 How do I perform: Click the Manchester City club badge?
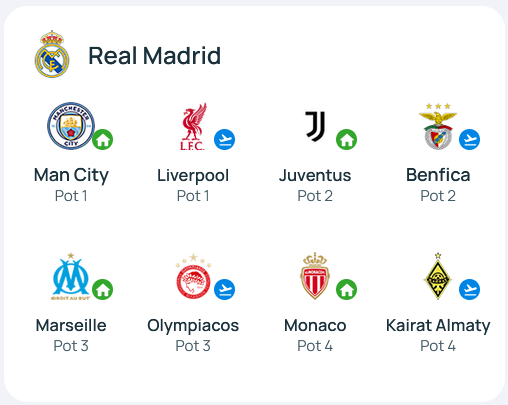click(71, 126)
